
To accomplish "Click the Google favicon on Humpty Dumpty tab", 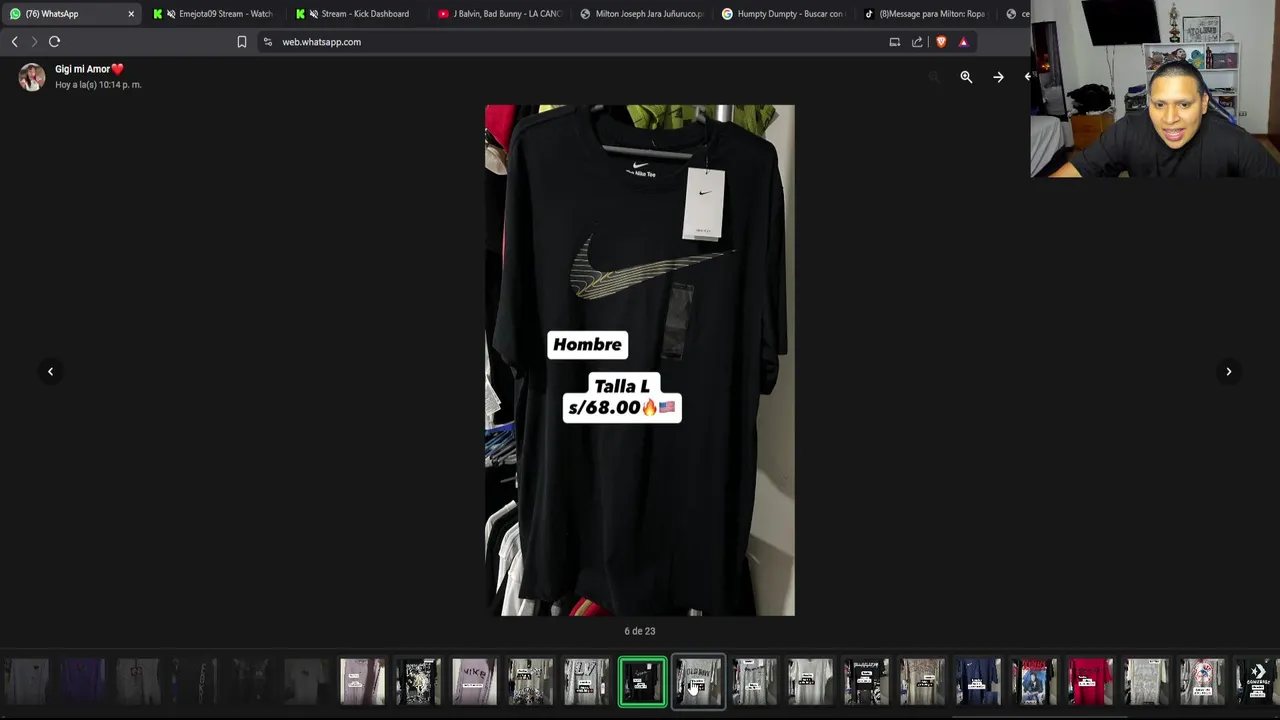I will tap(727, 14).
